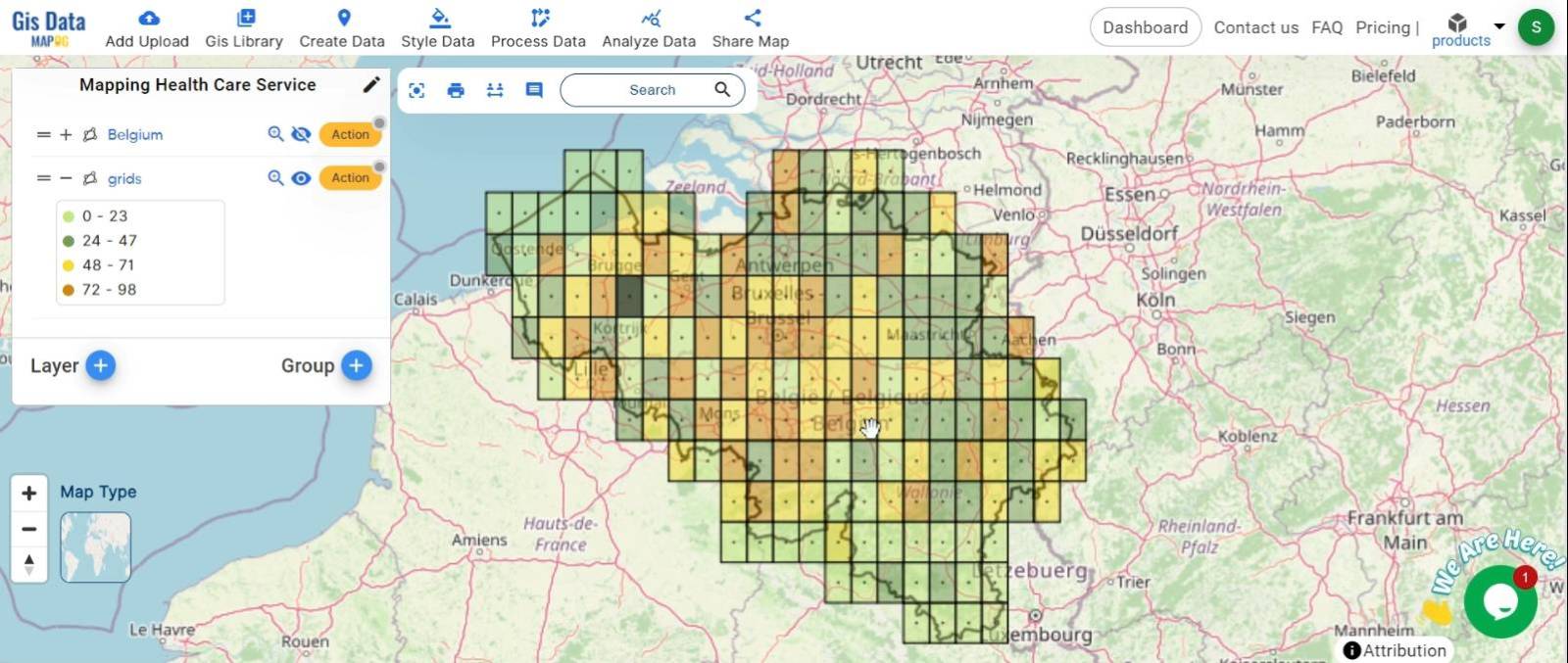
Task: Edit the map title with pencil icon
Action: pos(371,85)
